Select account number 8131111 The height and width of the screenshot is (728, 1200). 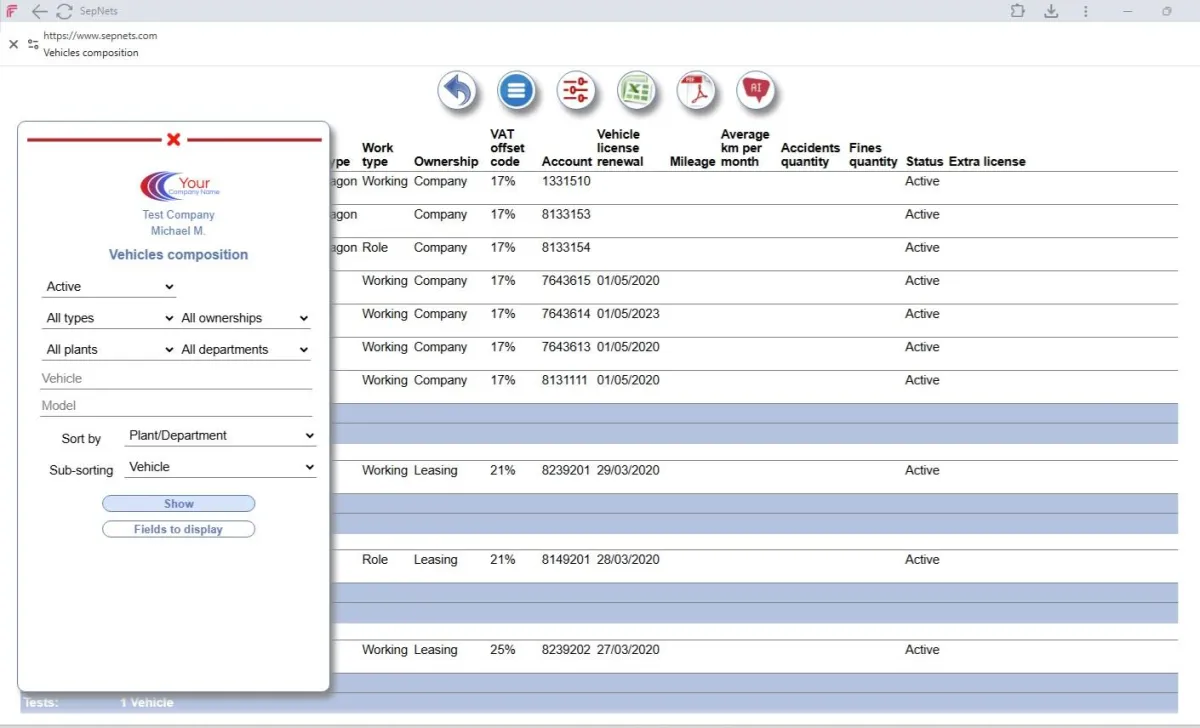(x=565, y=380)
